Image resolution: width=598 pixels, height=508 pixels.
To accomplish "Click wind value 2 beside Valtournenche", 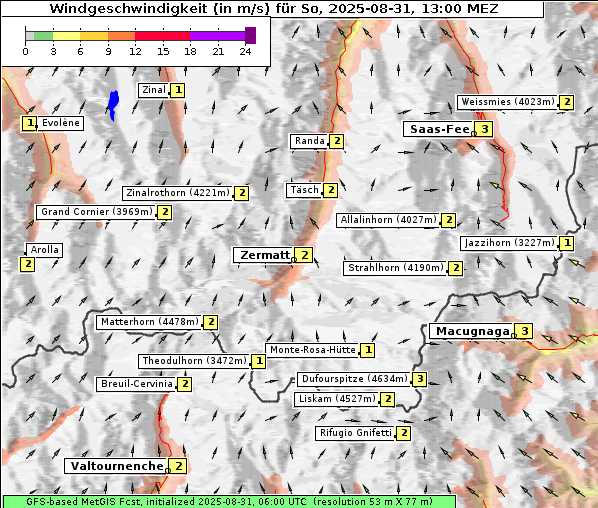I will [x=178, y=466].
